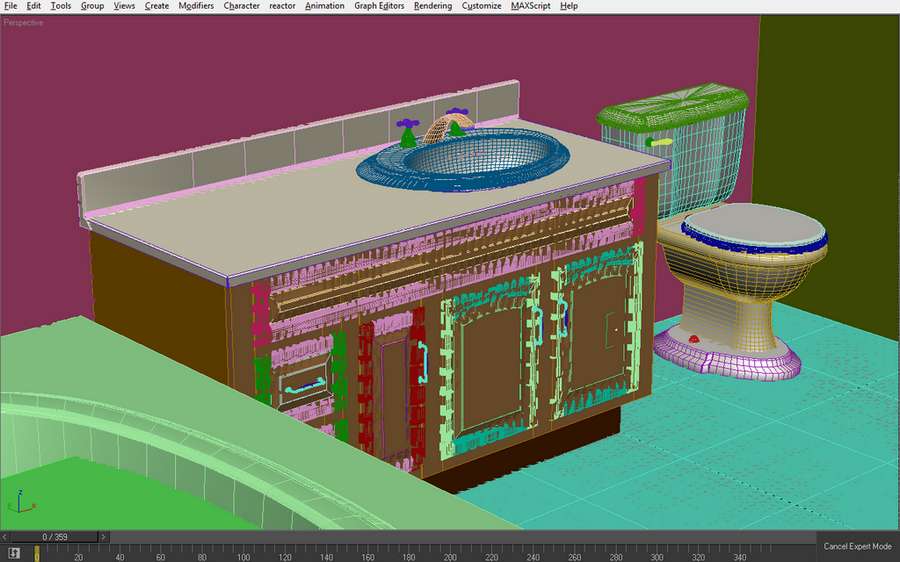
Task: Open the Tools menu
Action: pyautogui.click(x=61, y=6)
